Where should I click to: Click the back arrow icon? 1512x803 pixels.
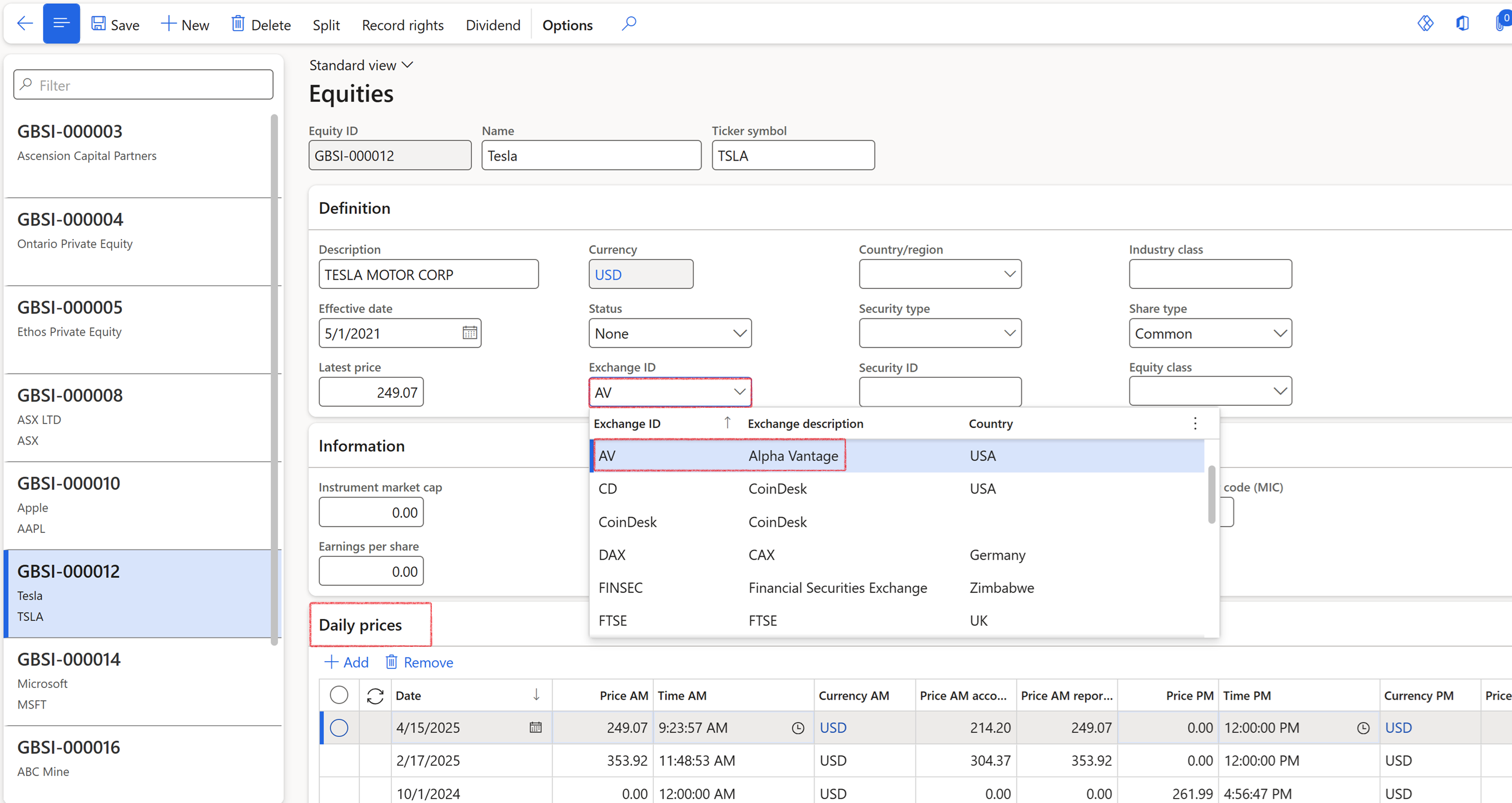(24, 23)
